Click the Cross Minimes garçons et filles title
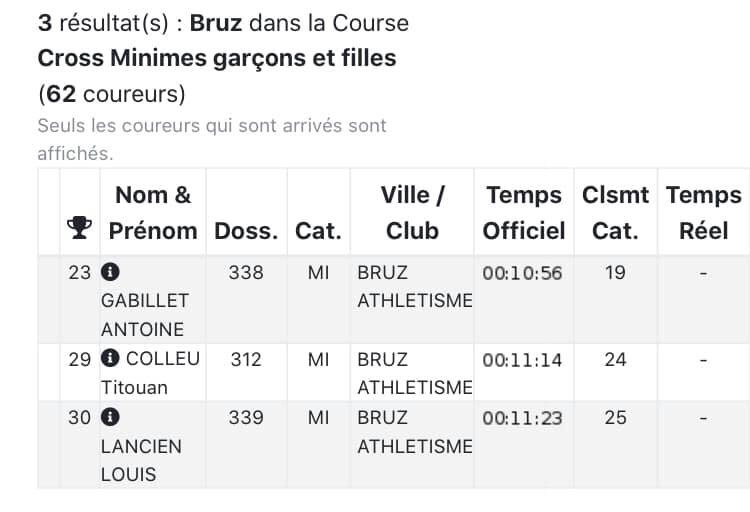750x512 pixels. [x=217, y=58]
